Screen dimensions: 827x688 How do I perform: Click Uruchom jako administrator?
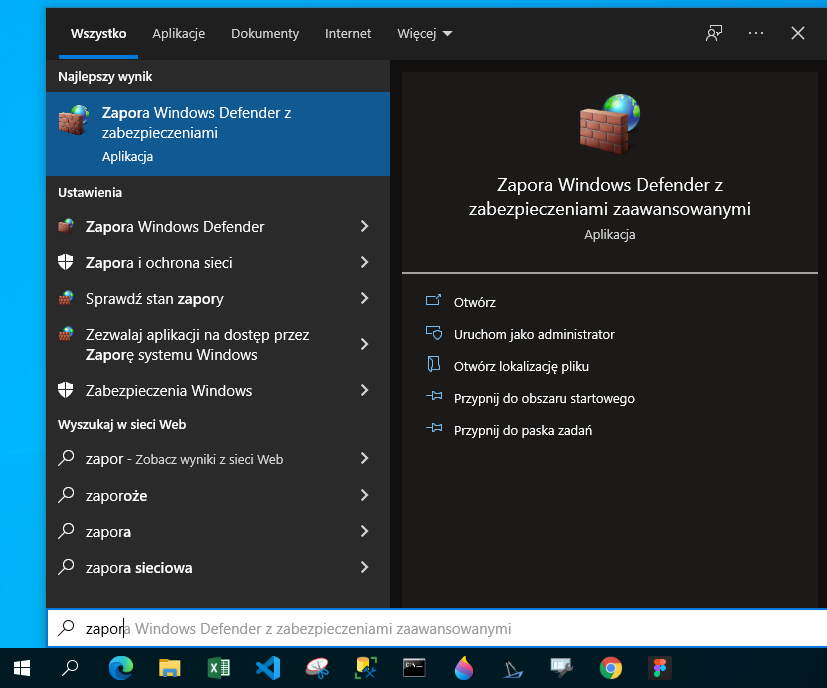[534, 335]
